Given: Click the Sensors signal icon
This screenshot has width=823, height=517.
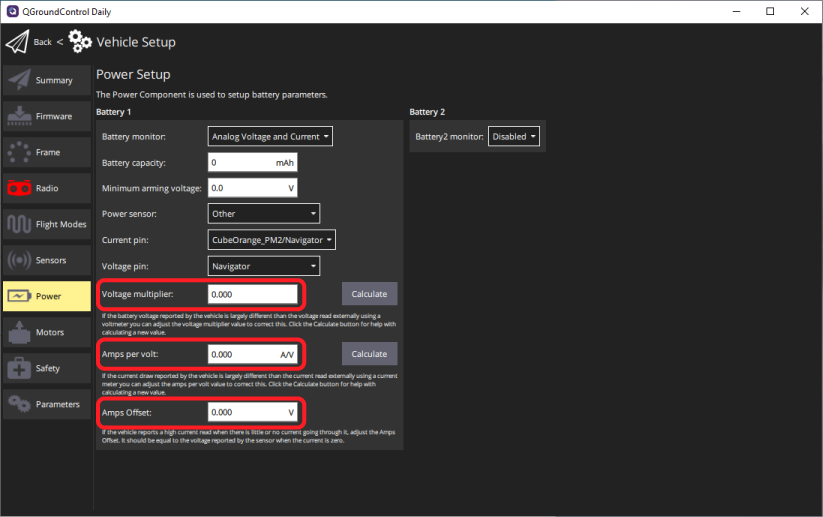Looking at the screenshot, I should click(19, 260).
